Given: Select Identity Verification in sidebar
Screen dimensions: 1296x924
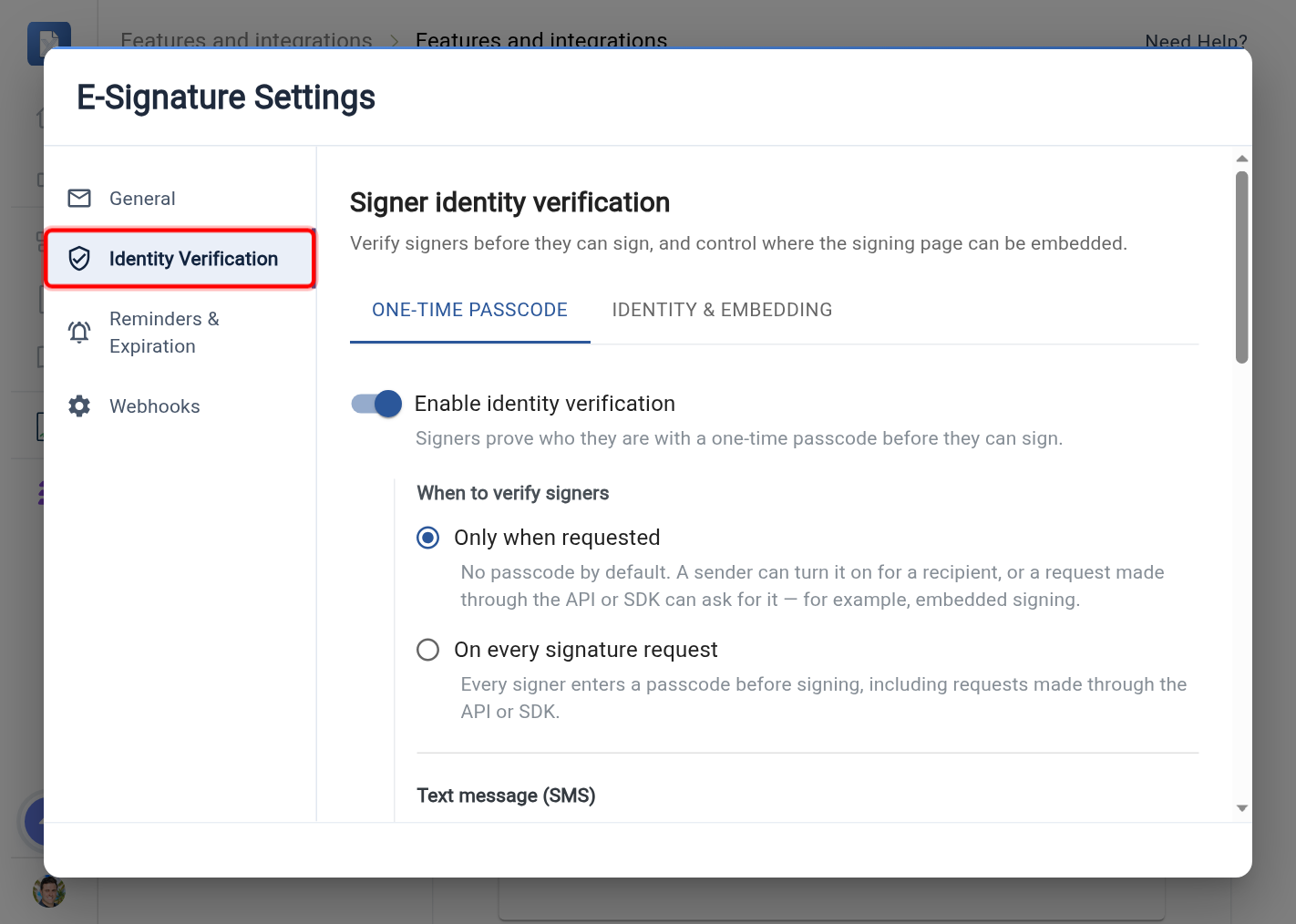Looking at the screenshot, I should coord(180,259).
